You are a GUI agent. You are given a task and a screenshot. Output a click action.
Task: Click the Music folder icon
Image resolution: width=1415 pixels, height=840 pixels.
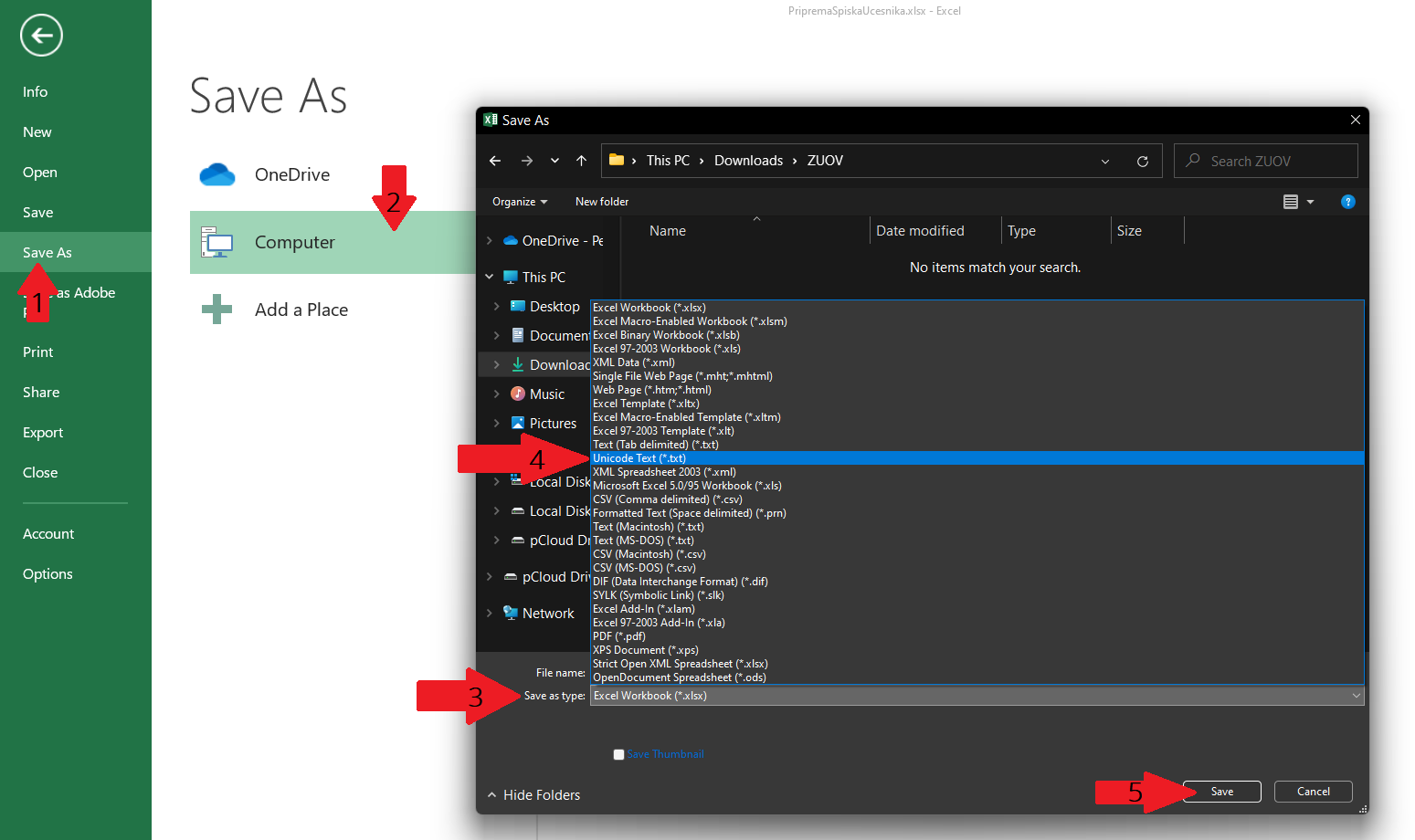[518, 394]
